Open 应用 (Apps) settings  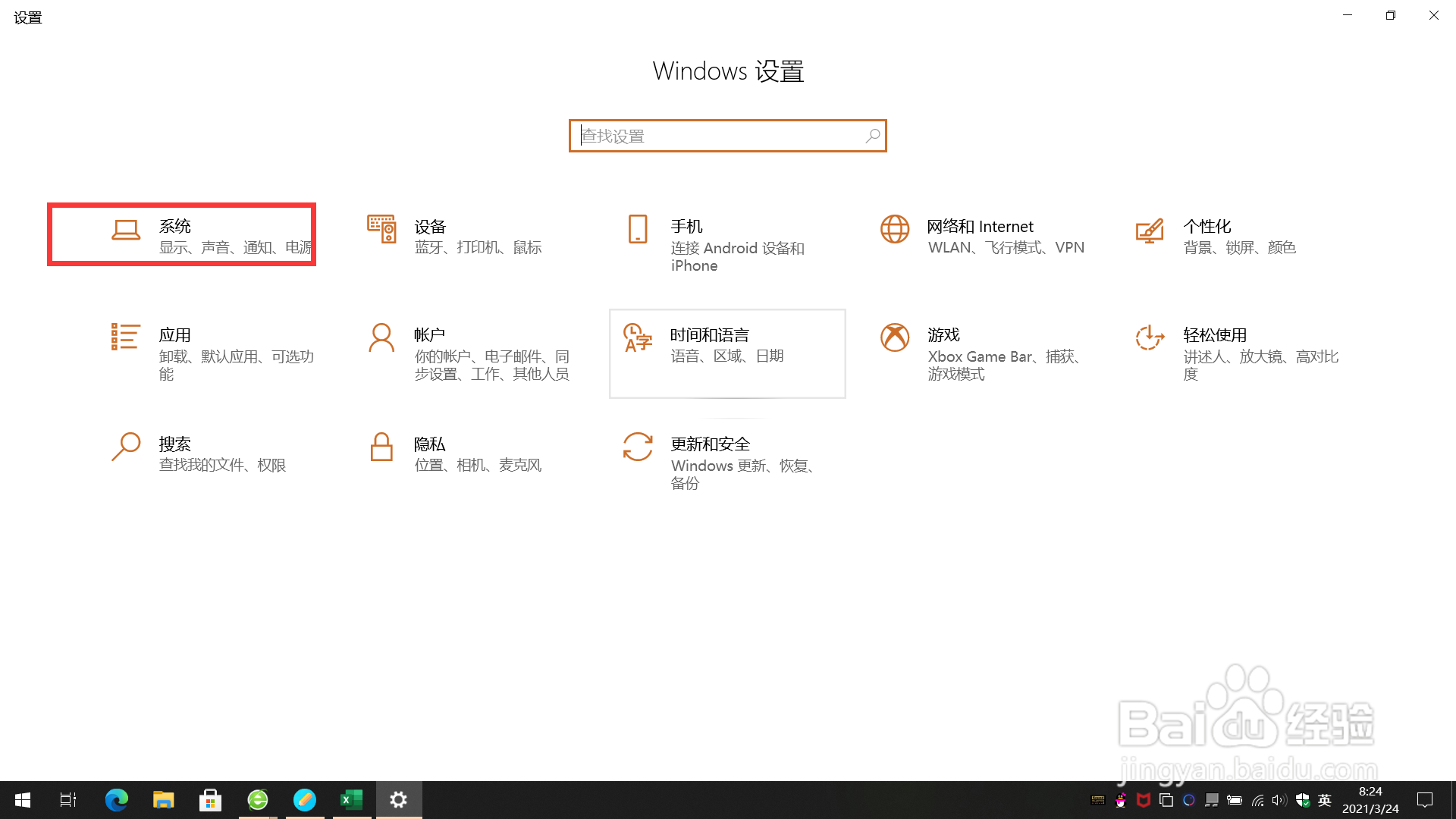click(212, 353)
